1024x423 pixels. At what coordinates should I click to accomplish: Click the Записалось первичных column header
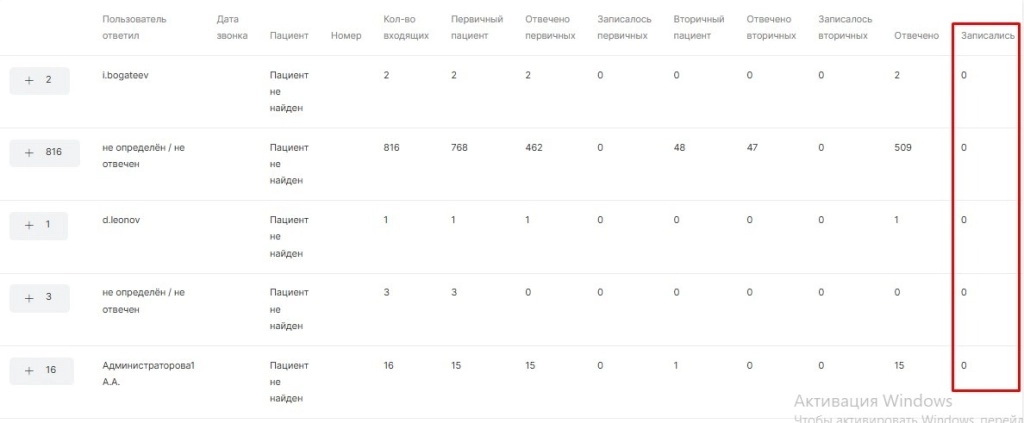click(x=624, y=27)
